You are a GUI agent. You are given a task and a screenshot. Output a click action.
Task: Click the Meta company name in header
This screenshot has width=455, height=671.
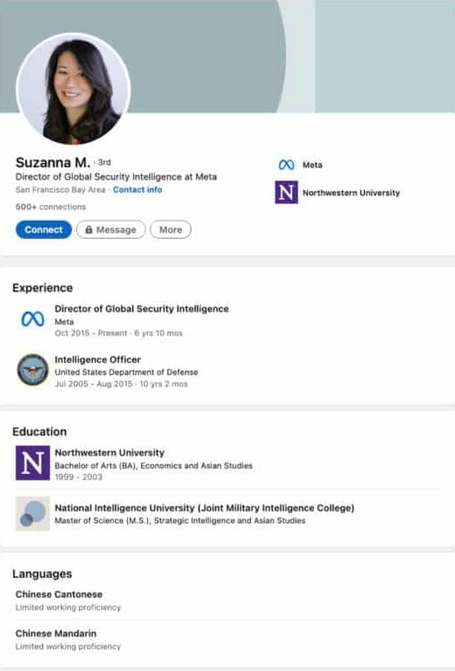coord(312,165)
